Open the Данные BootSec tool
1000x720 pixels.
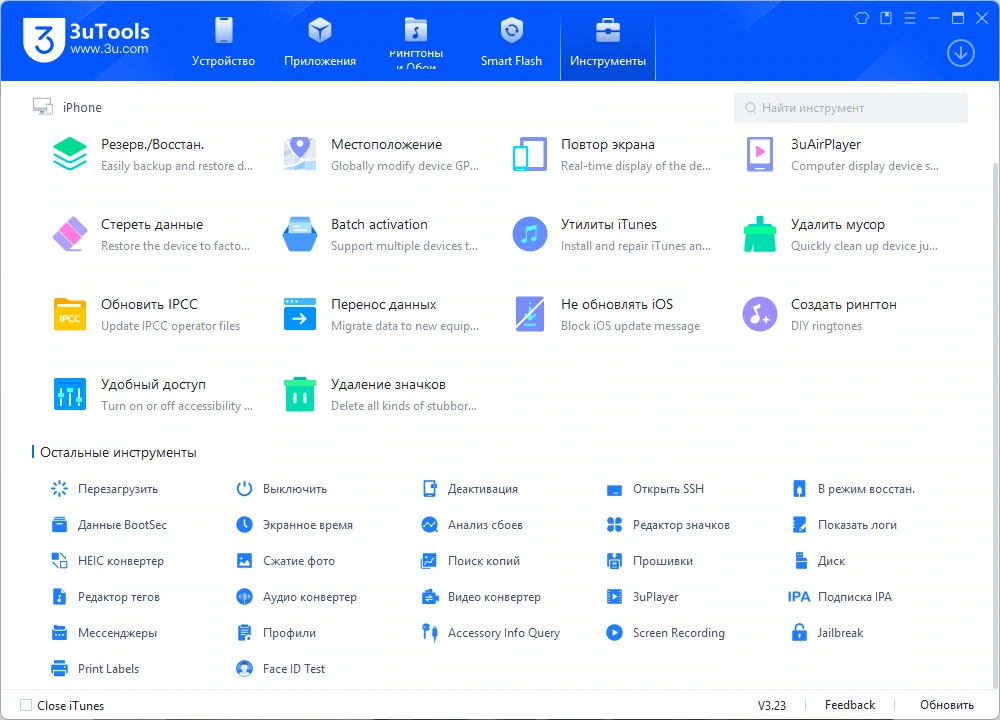109,525
